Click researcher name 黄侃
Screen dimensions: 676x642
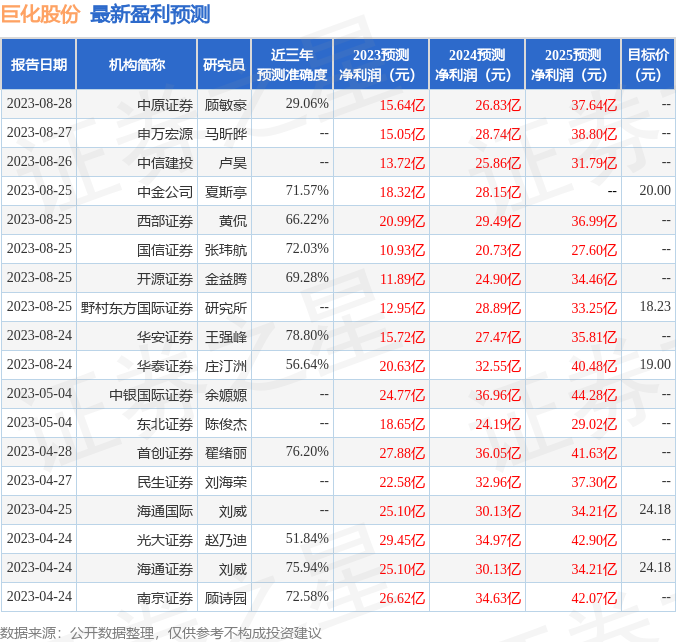pyautogui.click(x=233, y=221)
